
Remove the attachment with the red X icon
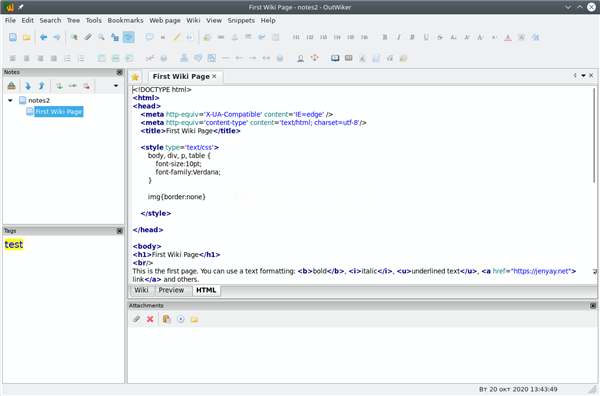click(150, 319)
